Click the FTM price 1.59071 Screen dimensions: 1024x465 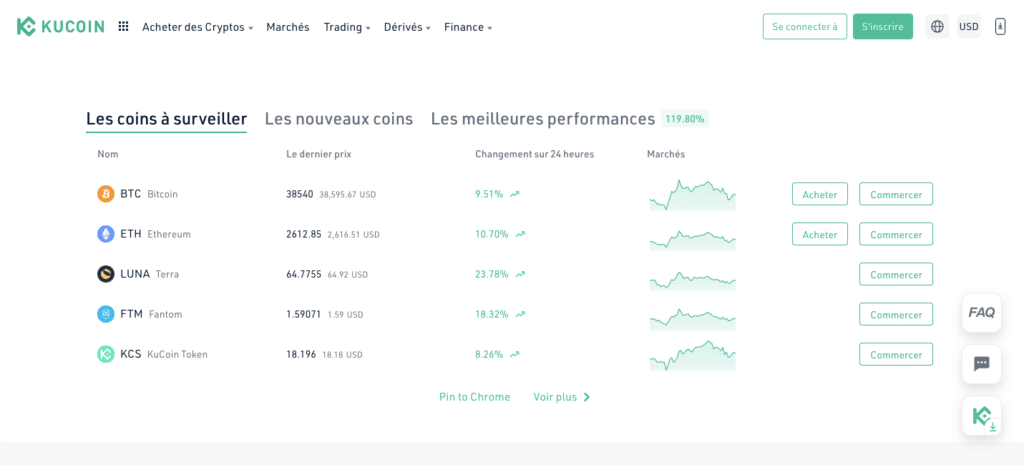(304, 314)
